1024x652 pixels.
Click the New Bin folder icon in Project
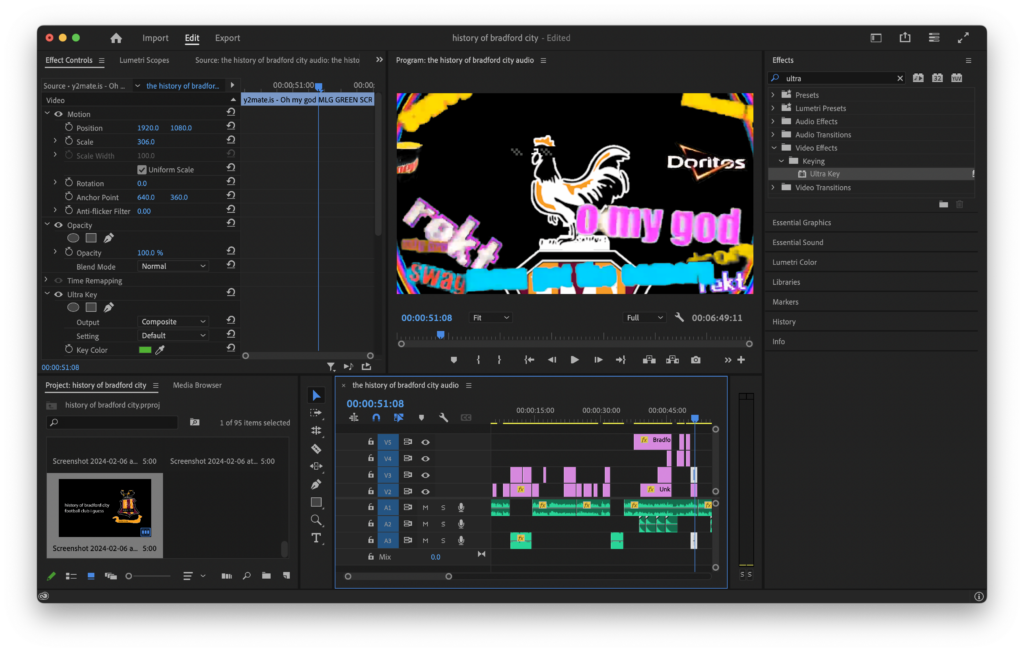(266, 576)
